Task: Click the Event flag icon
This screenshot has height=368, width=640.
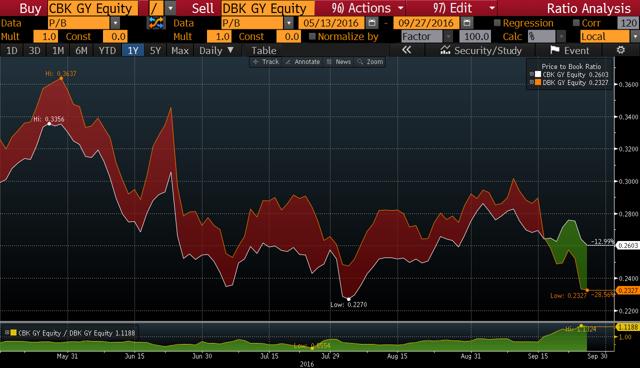Action: (554, 50)
